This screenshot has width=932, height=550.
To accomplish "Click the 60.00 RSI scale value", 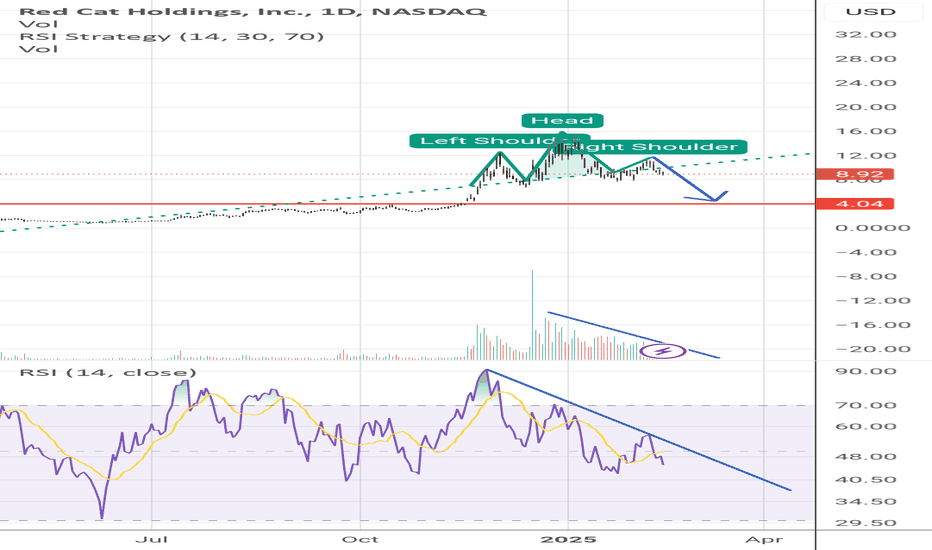I will point(865,426).
